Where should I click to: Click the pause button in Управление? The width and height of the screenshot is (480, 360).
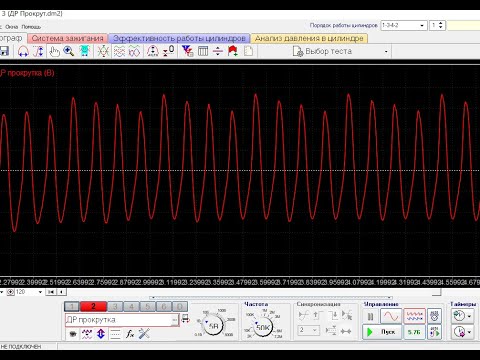pyautogui.click(x=370, y=316)
